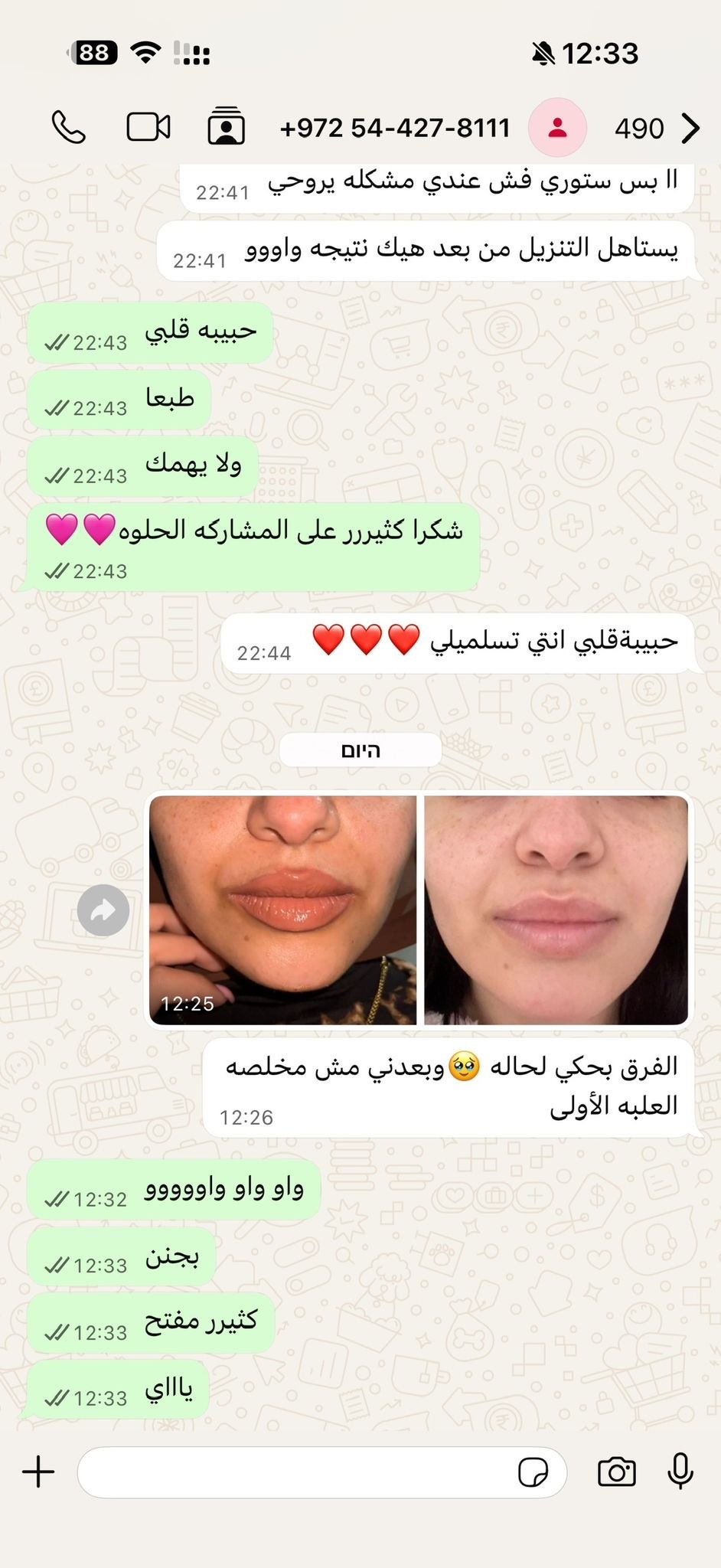Start a voice call with the phone icon
Image resolution: width=721 pixels, height=1568 pixels.
[68, 128]
